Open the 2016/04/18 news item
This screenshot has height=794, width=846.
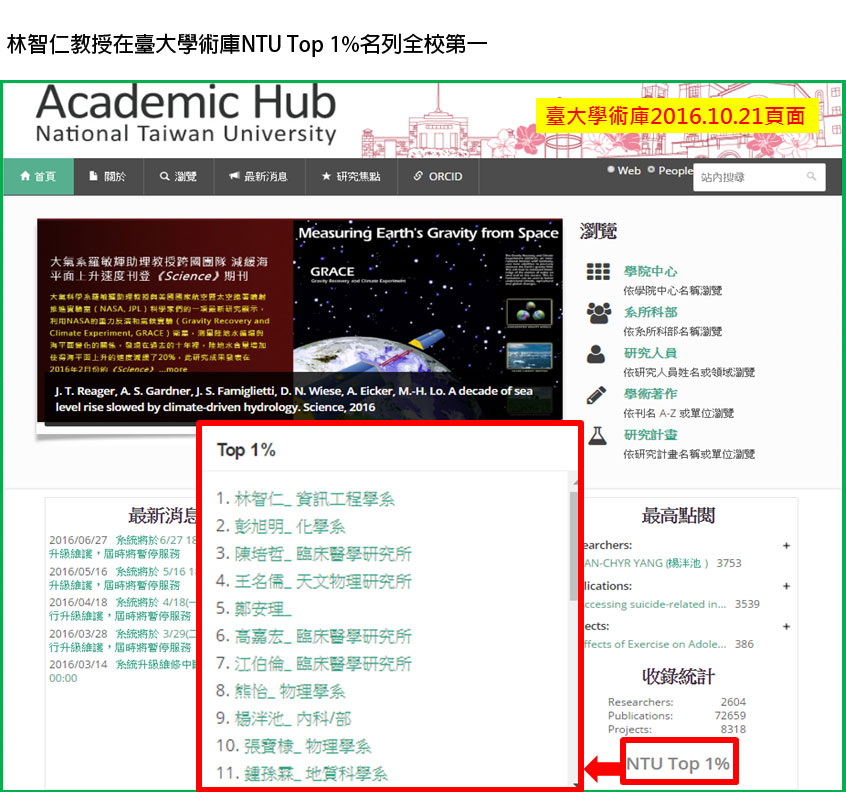(x=123, y=609)
